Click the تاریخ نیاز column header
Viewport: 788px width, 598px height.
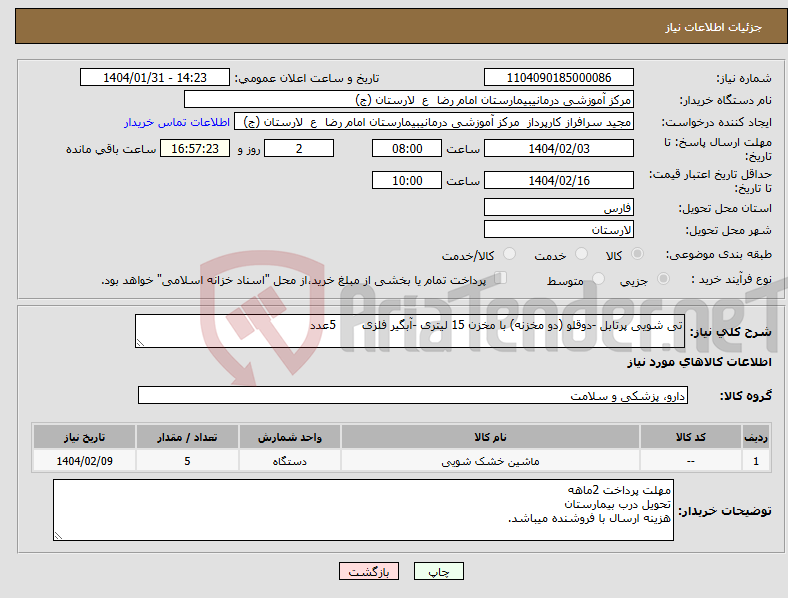point(84,437)
